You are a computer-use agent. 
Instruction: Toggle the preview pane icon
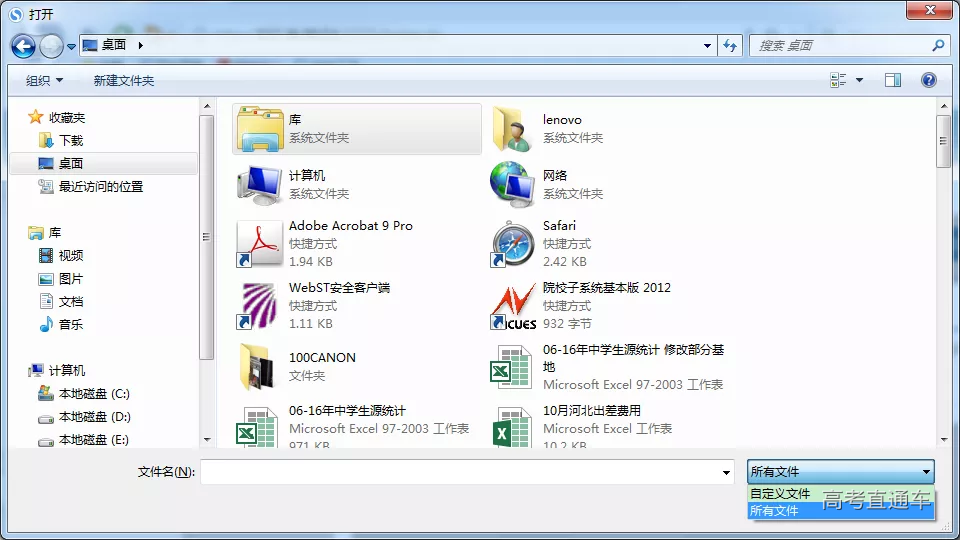coord(892,80)
